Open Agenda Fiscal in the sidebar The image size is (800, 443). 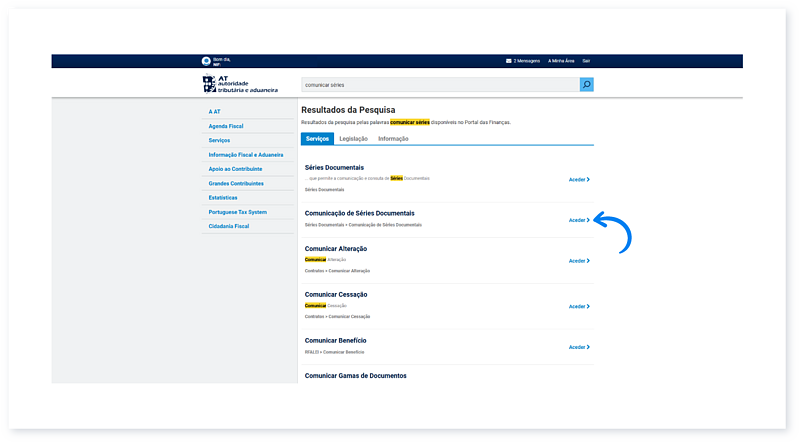click(226, 126)
